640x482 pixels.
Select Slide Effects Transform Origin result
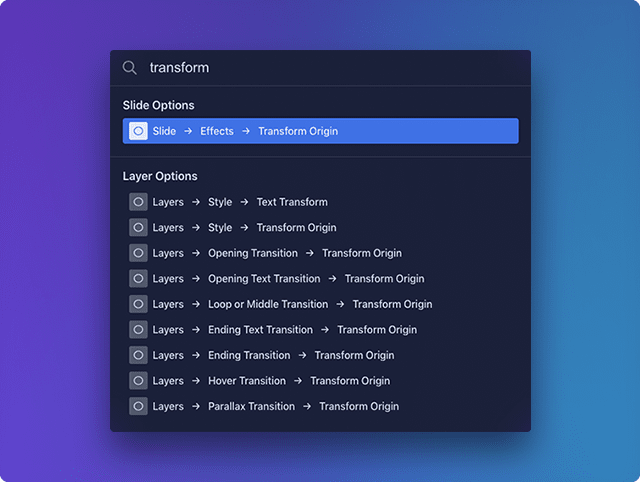tap(320, 131)
